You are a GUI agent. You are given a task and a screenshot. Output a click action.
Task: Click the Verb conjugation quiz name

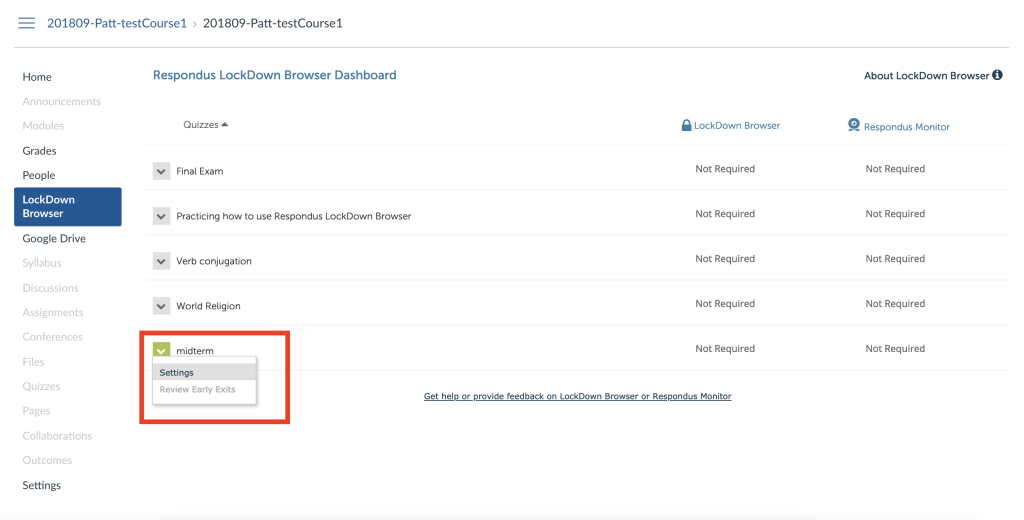point(214,261)
